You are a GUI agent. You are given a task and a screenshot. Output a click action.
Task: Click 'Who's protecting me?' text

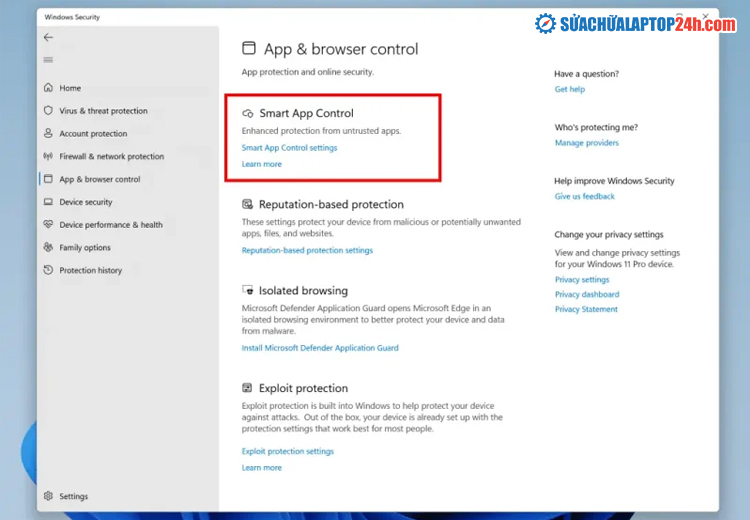596,128
